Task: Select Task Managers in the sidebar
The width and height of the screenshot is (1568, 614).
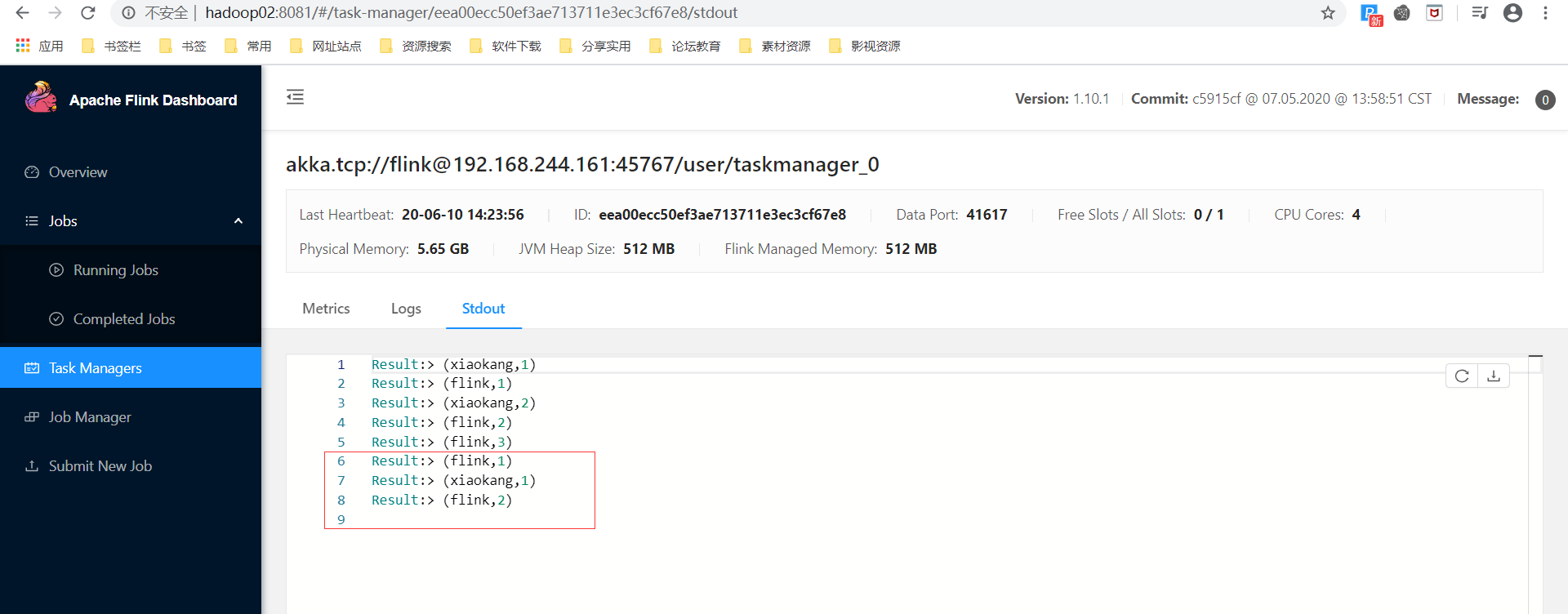Action: [131, 367]
